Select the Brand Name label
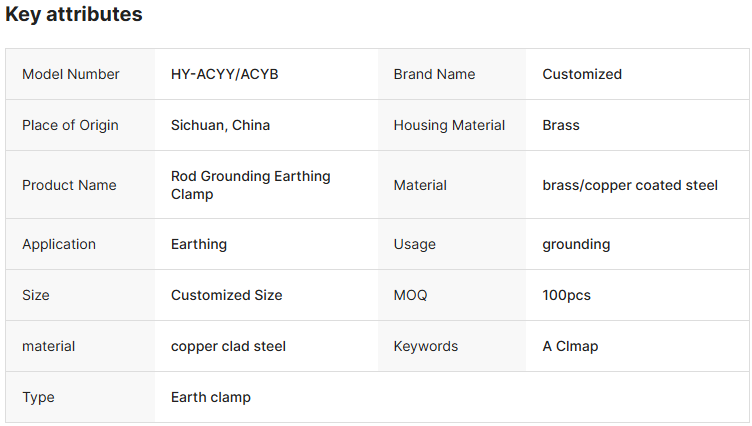 point(434,74)
